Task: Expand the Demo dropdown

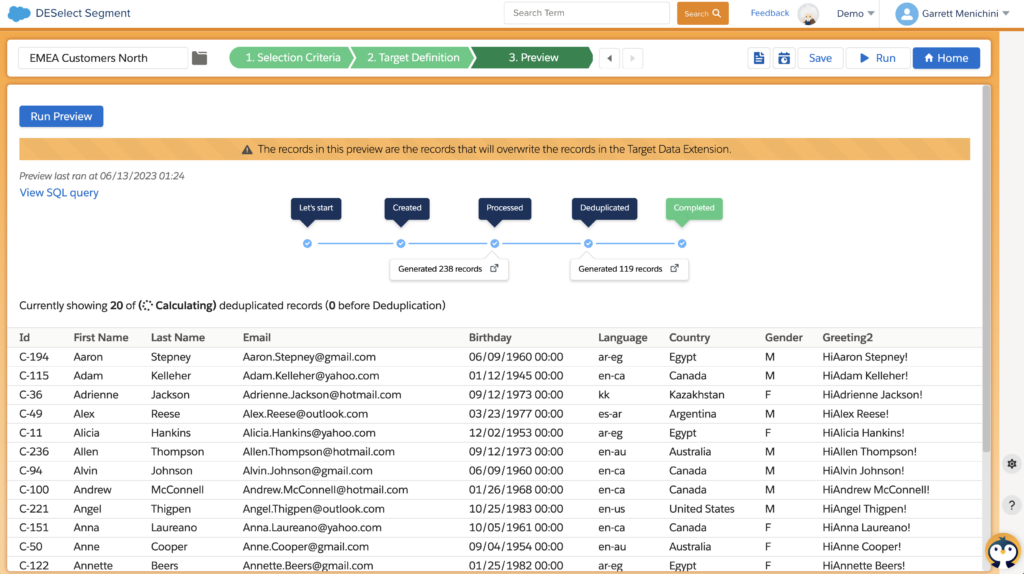Action: tap(855, 14)
